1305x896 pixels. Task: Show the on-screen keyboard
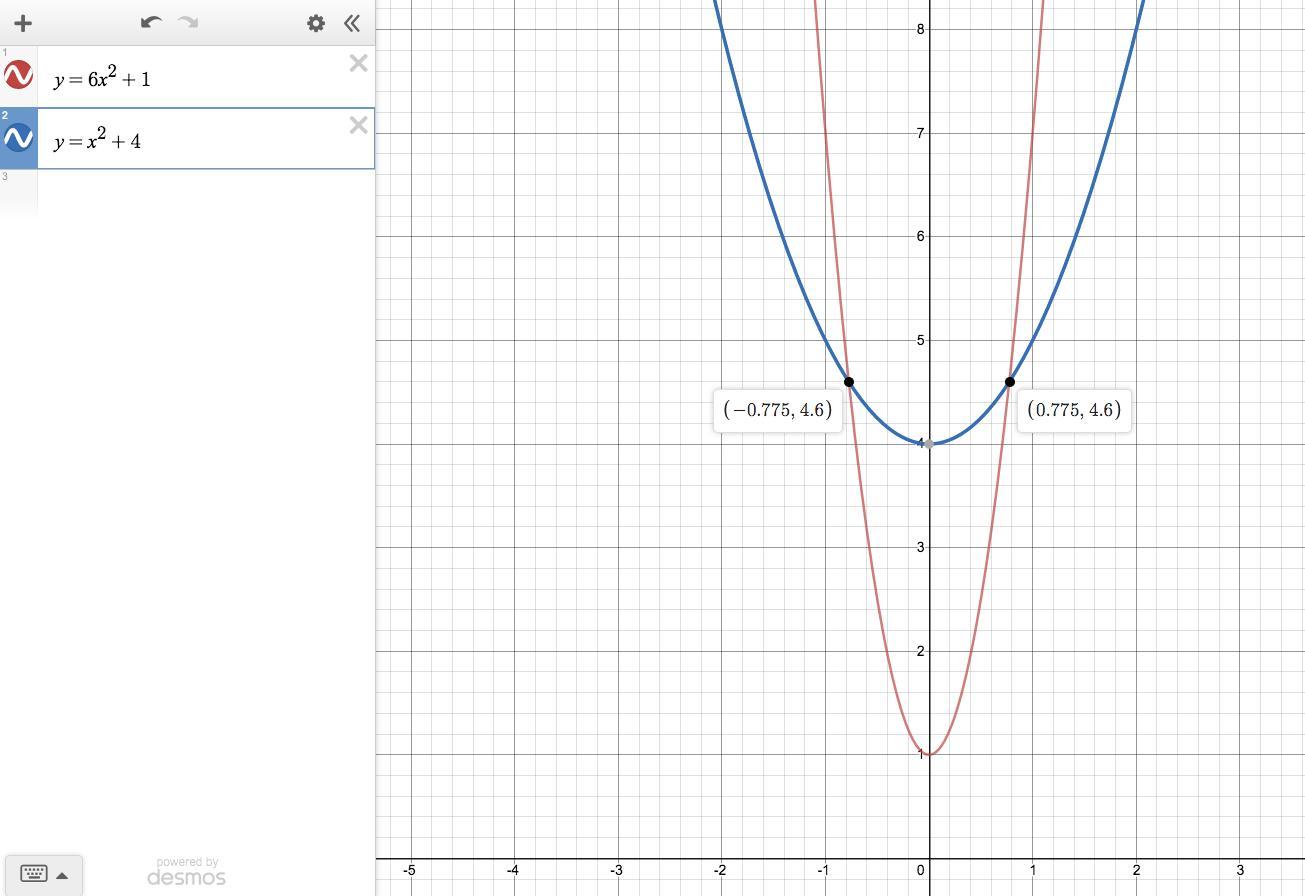tap(34, 875)
